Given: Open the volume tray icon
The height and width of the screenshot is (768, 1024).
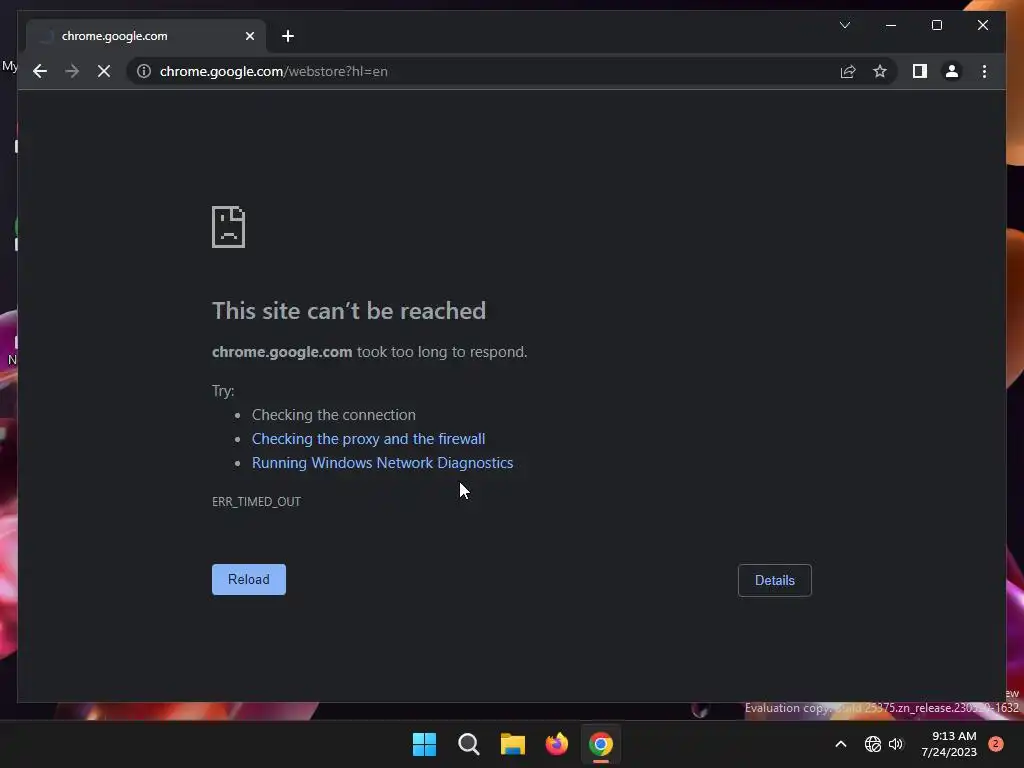Looking at the screenshot, I should pyautogui.click(x=896, y=744).
